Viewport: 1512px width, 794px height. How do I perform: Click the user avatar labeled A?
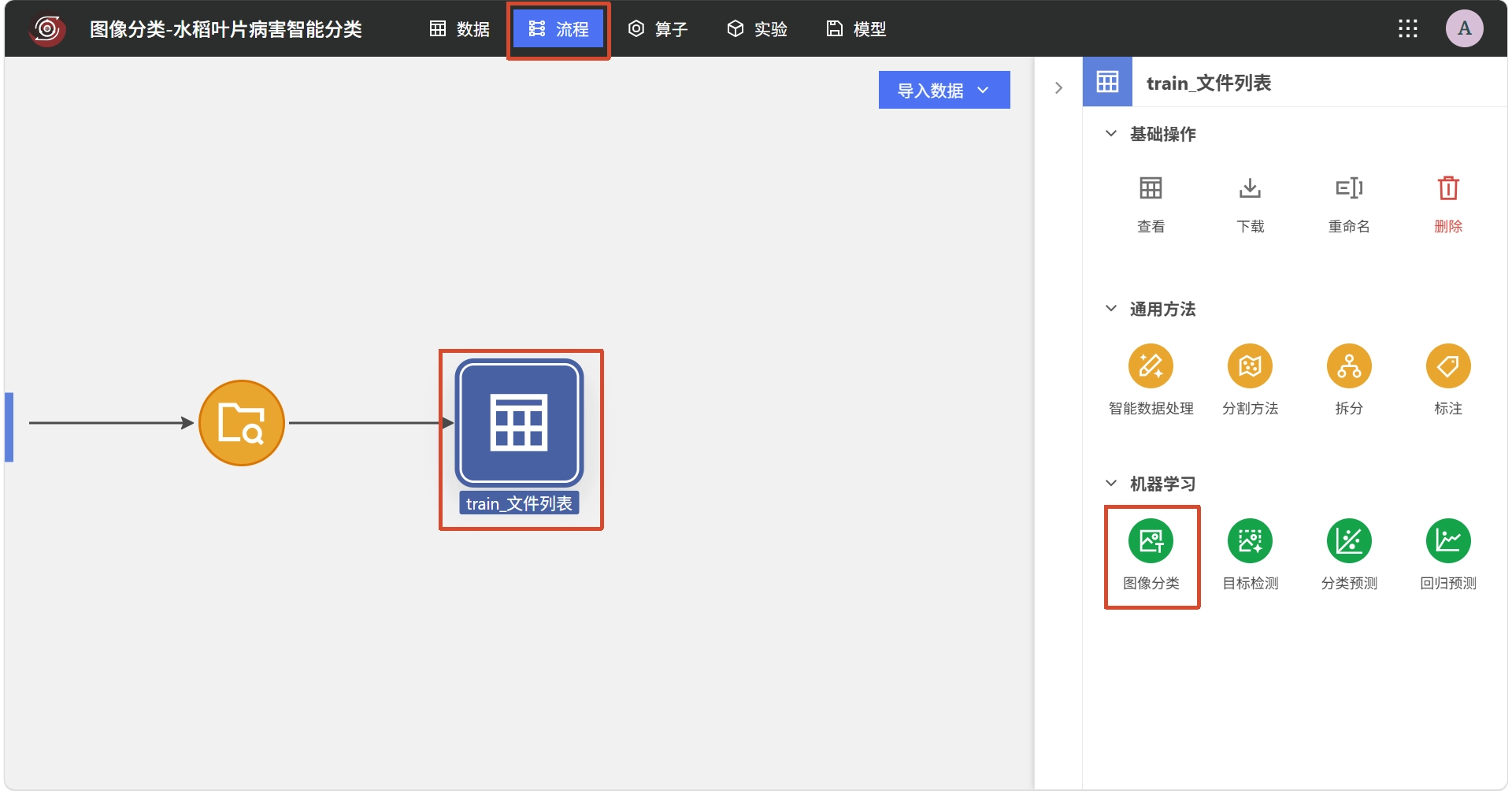(x=1465, y=29)
